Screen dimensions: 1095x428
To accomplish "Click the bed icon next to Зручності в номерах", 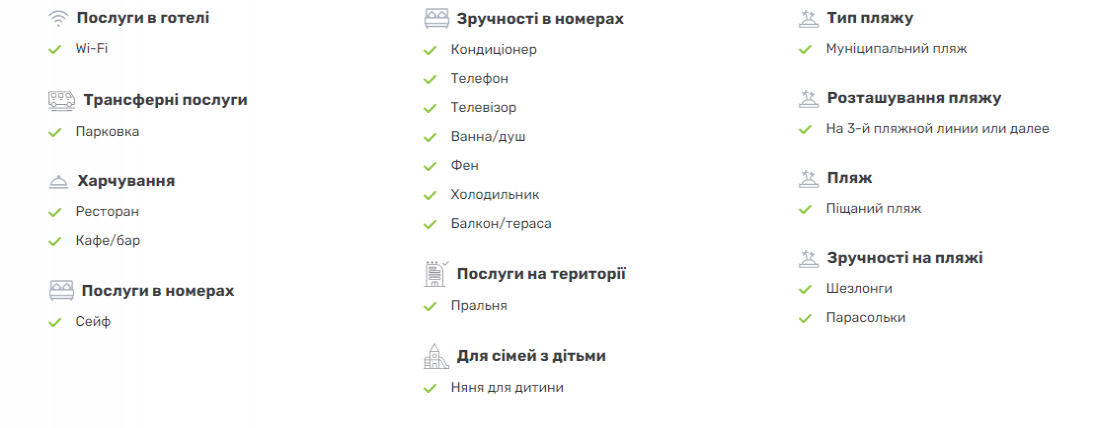I will (x=436, y=19).
